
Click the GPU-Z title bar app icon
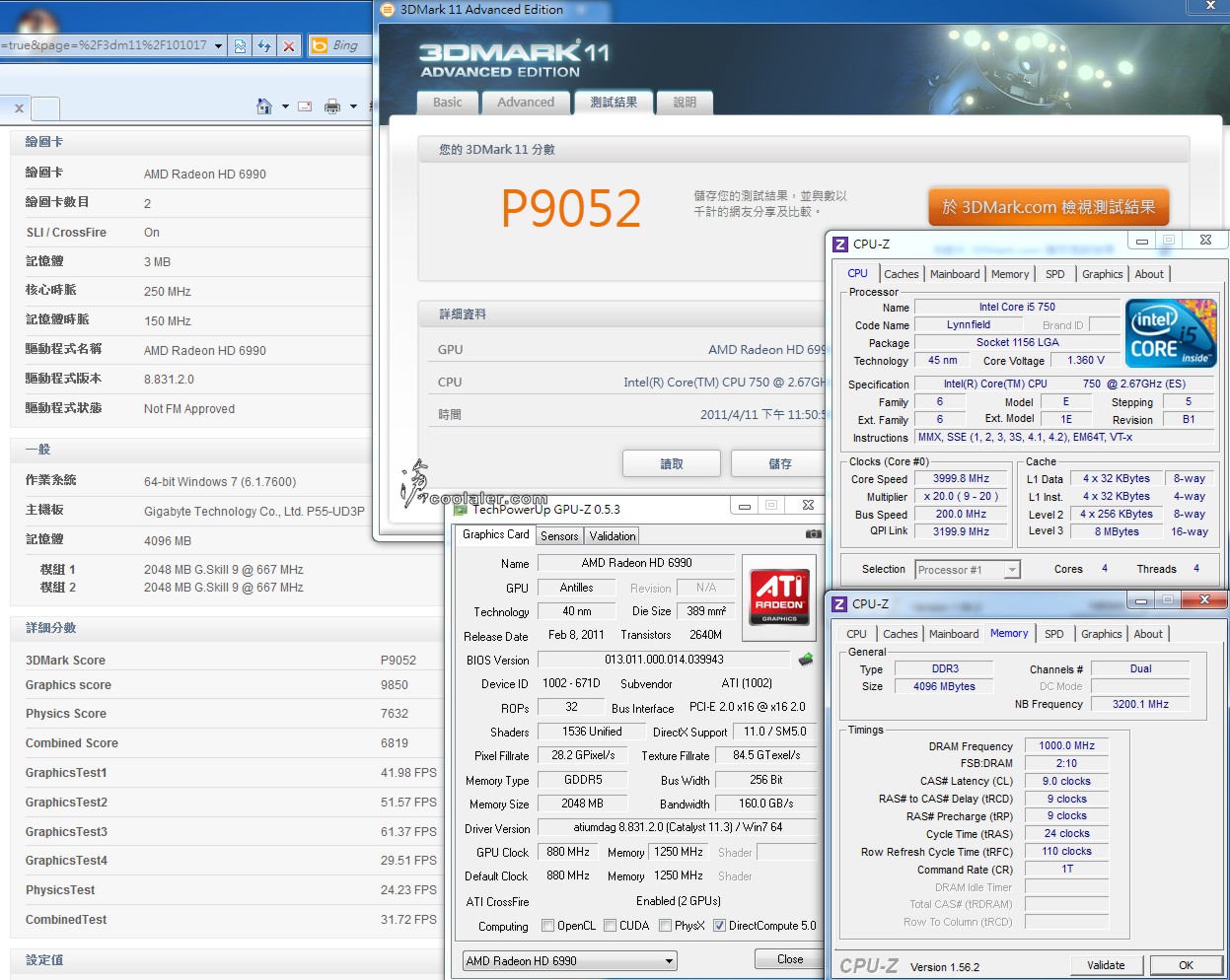460,509
